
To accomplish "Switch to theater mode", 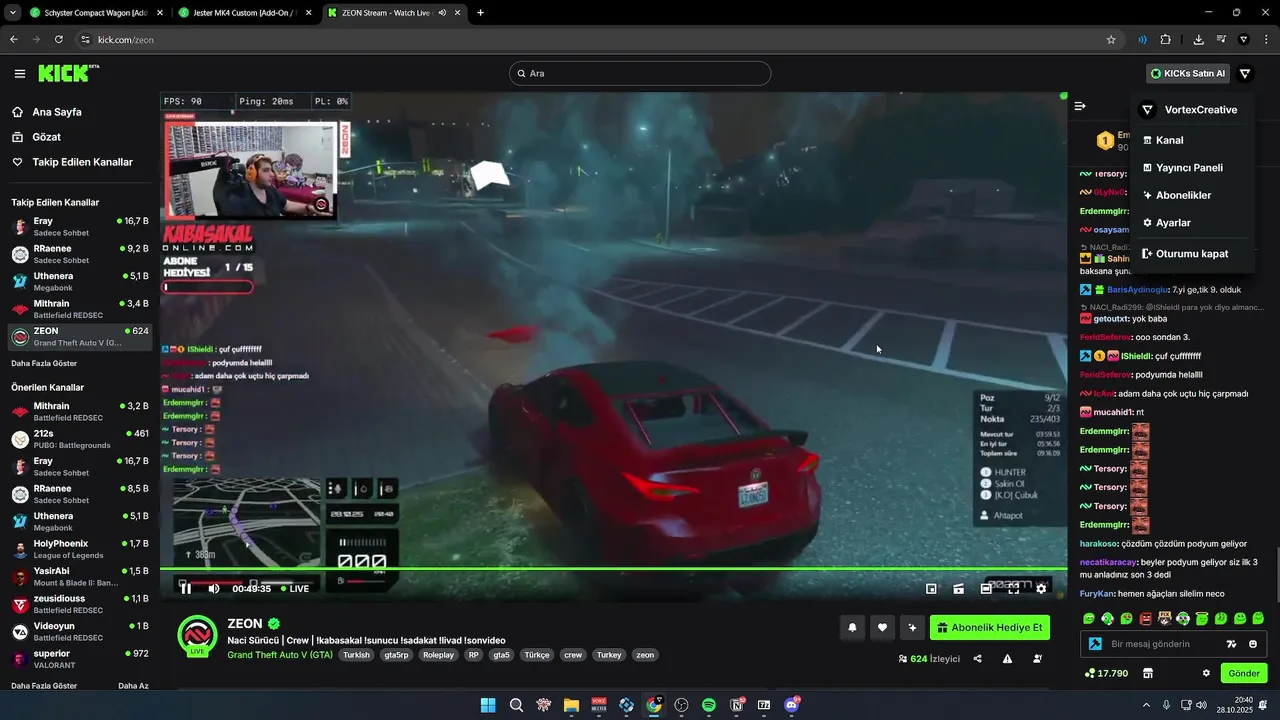I will pyautogui.click(x=986, y=588).
